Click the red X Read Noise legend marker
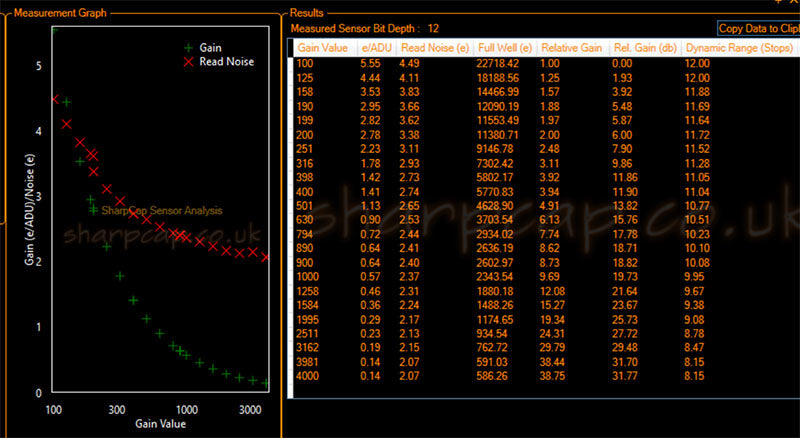This screenshot has height=438, width=800. 188,61
